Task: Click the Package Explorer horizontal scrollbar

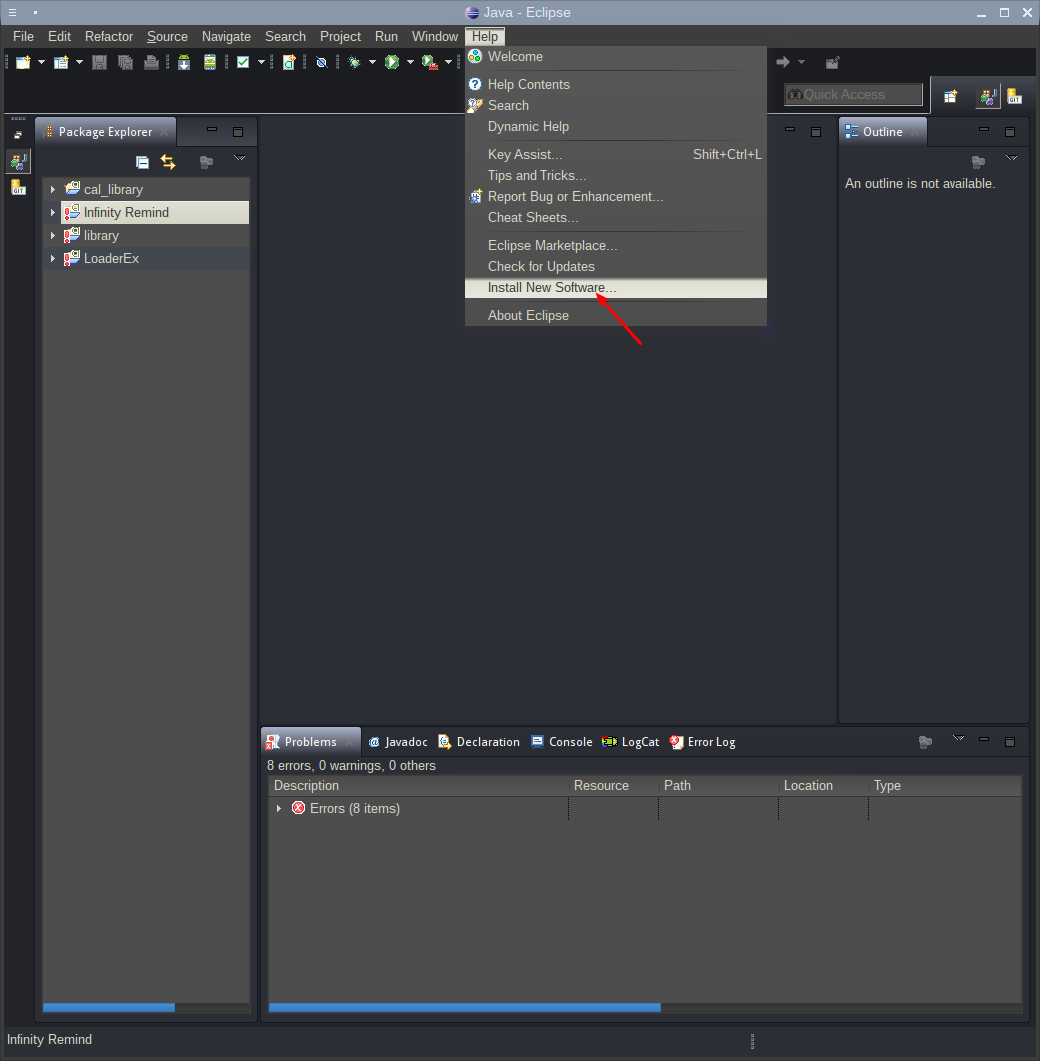Action: click(x=109, y=1008)
